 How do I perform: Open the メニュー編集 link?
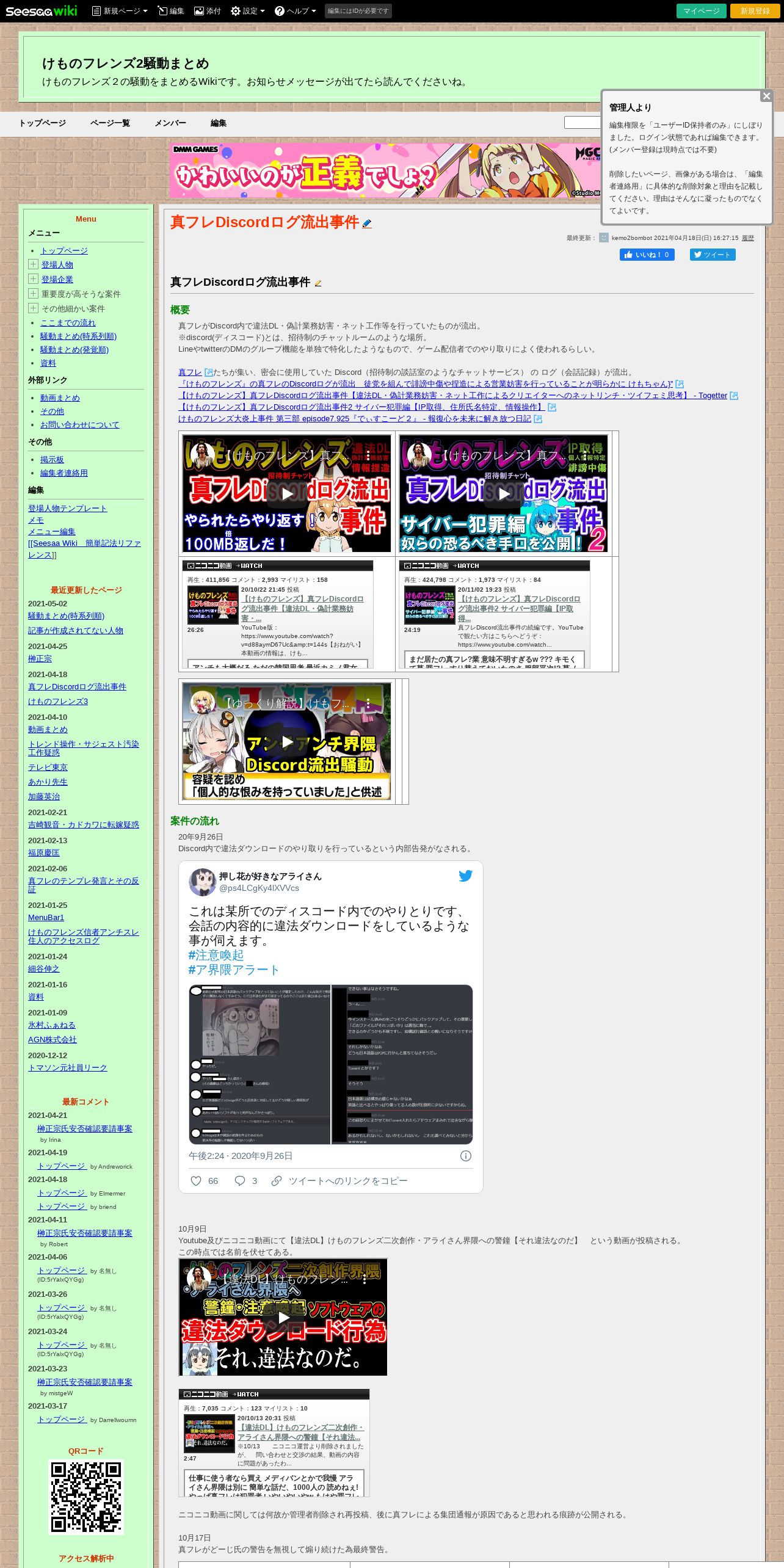point(52,532)
